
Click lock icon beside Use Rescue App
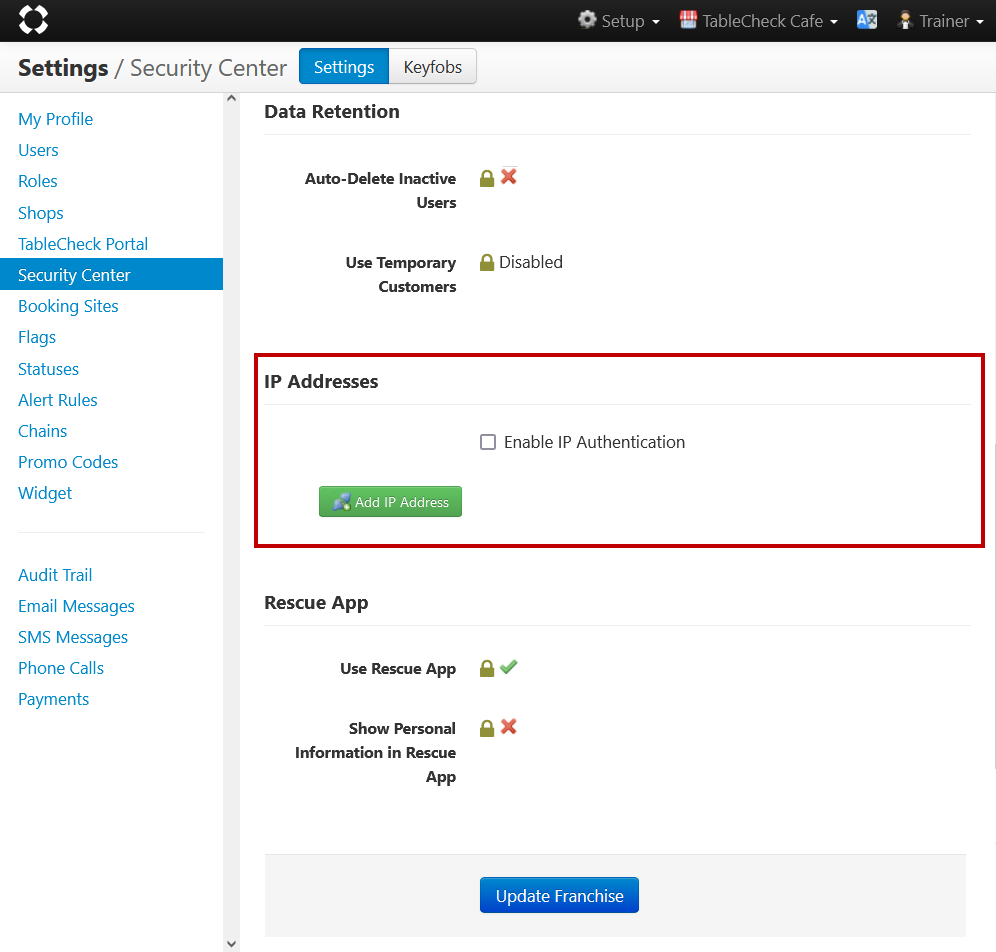tap(487, 668)
